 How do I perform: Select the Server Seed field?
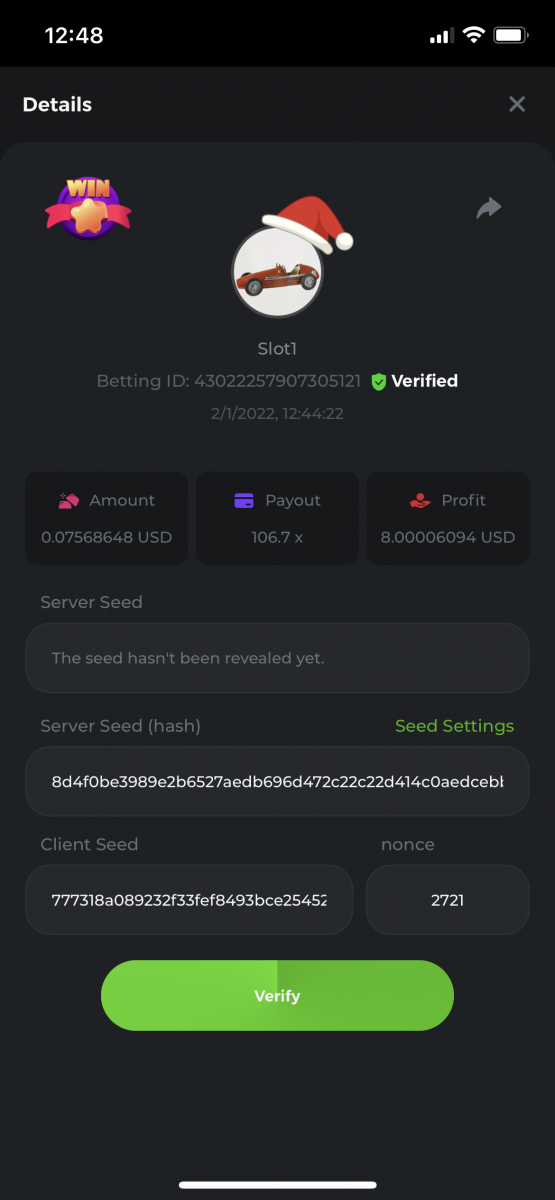pos(277,658)
